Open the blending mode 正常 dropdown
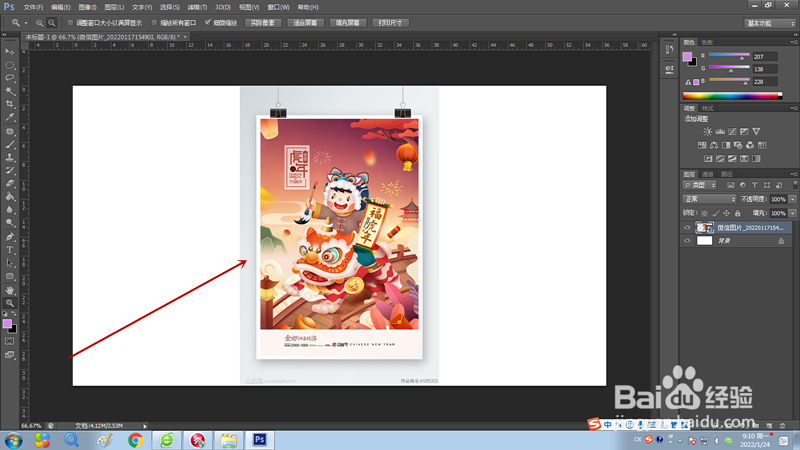This screenshot has width=800, height=450. pyautogui.click(x=710, y=199)
